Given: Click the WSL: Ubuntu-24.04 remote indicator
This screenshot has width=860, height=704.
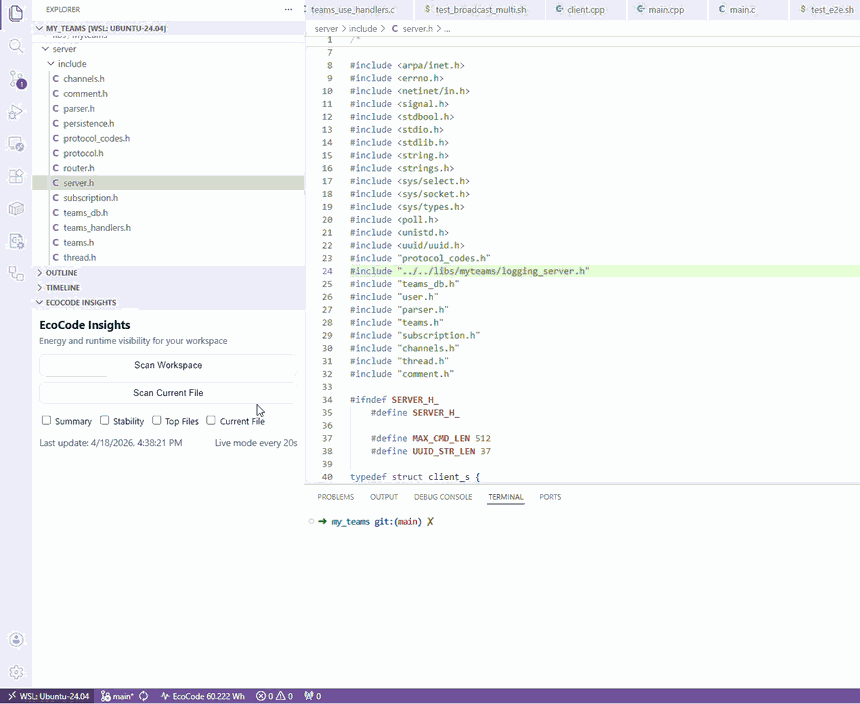Looking at the screenshot, I should (48, 696).
